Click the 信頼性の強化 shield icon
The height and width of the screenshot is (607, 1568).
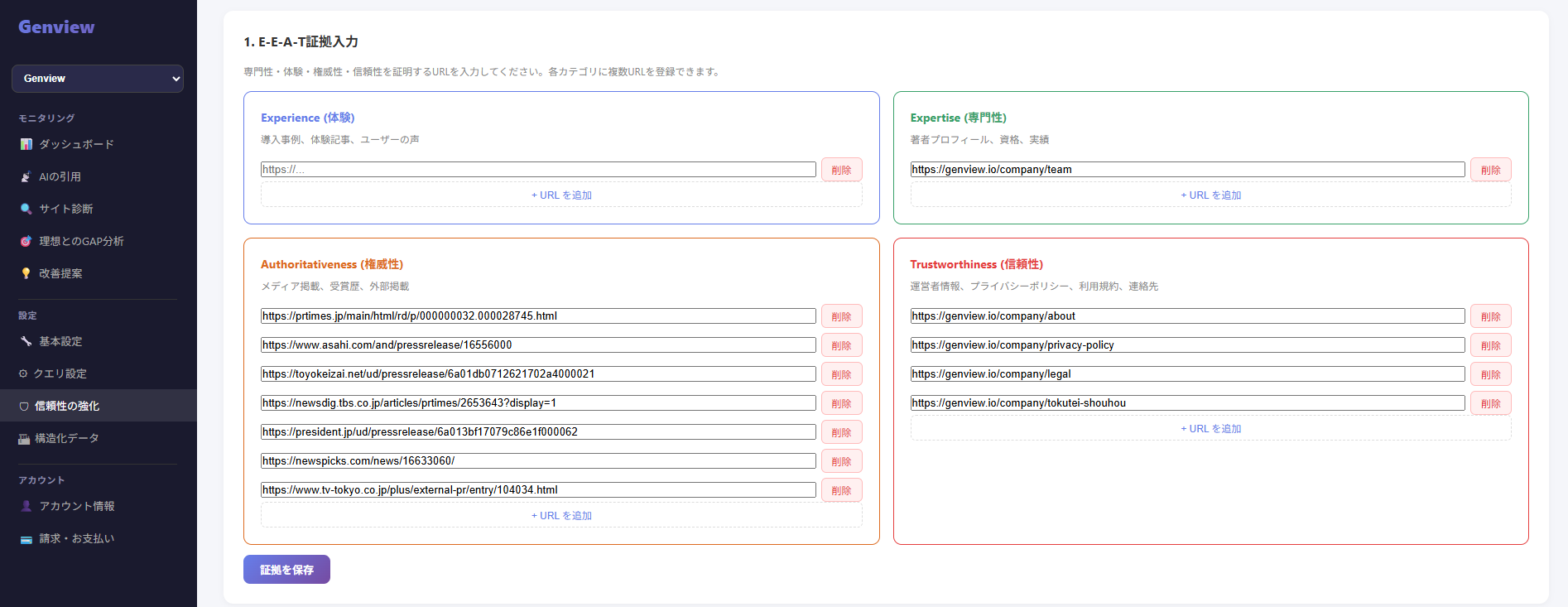[24, 406]
